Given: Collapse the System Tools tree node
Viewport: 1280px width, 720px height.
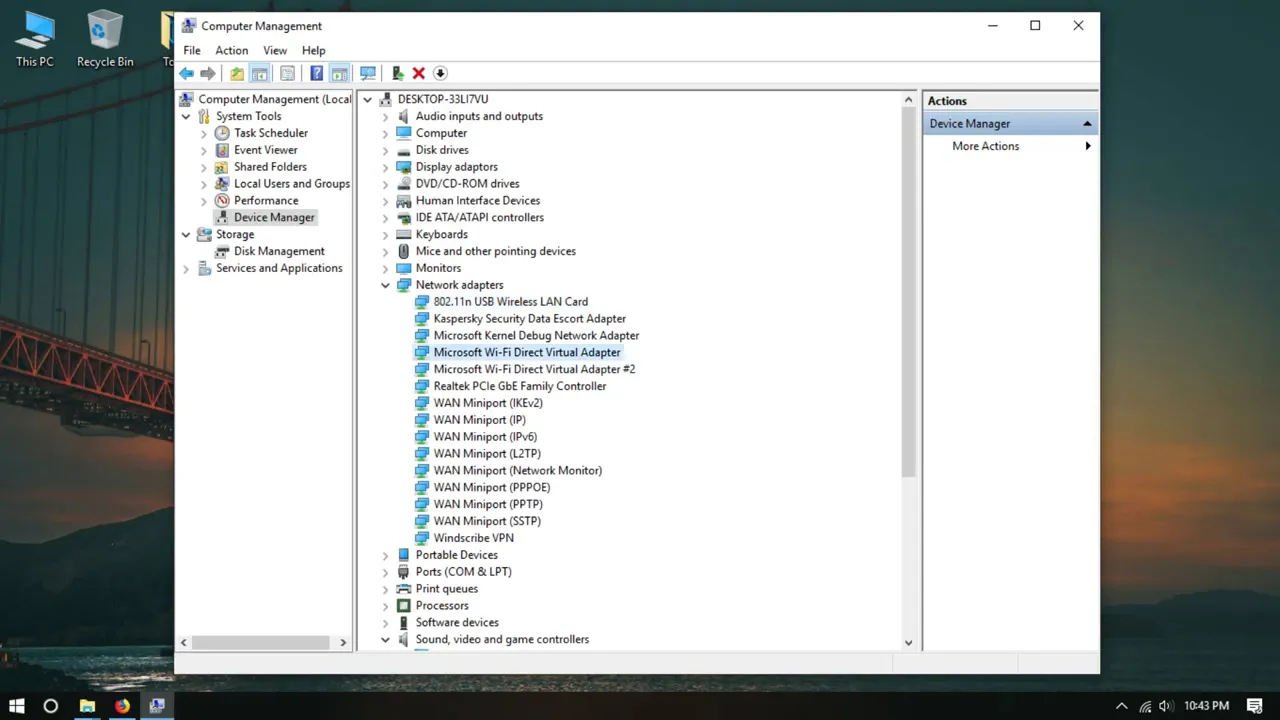Looking at the screenshot, I should 186,117.
